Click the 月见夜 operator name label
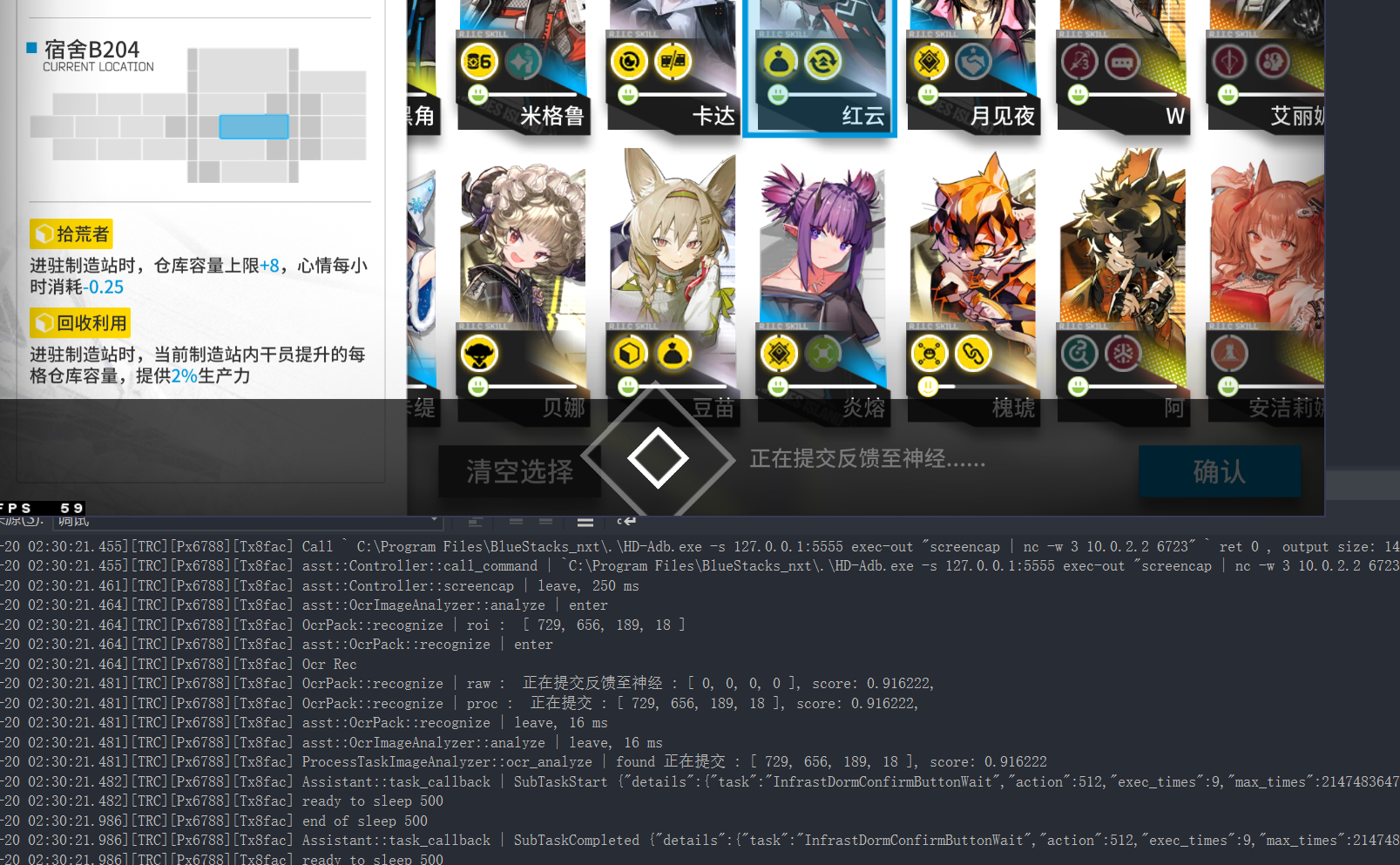 pyautogui.click(x=1003, y=116)
